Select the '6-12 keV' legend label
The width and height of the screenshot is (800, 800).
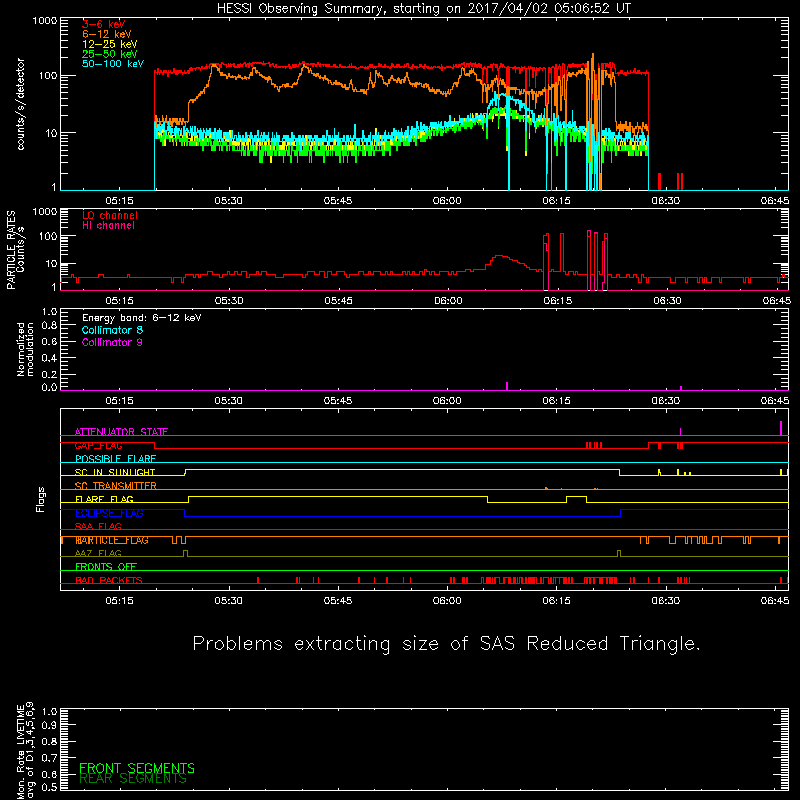pos(107,34)
